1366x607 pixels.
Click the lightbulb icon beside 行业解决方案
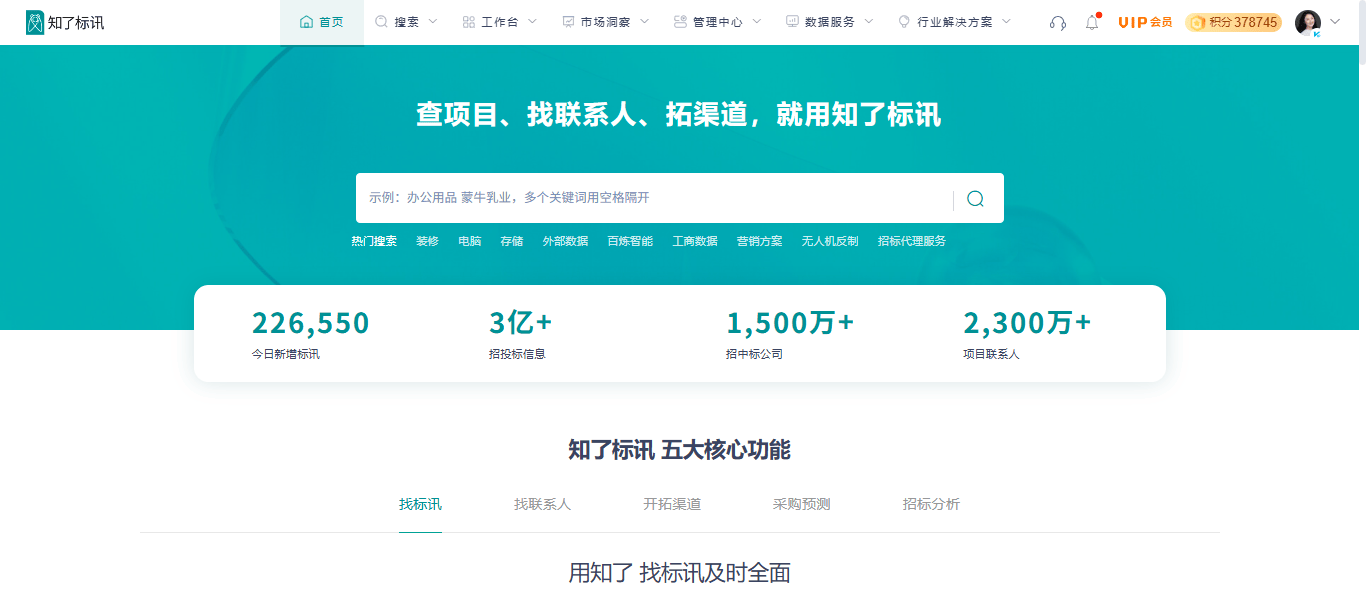click(904, 22)
